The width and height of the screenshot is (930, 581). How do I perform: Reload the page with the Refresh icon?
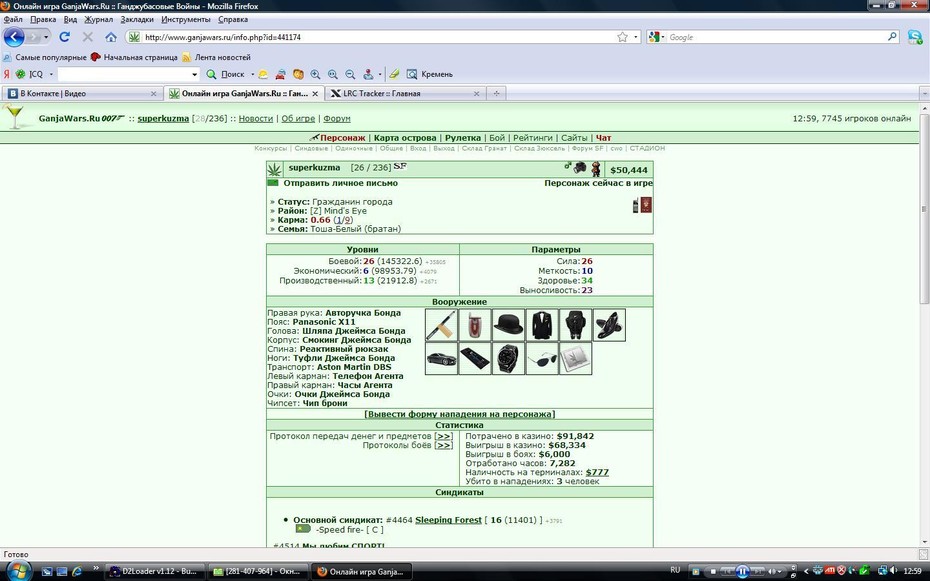pos(65,37)
